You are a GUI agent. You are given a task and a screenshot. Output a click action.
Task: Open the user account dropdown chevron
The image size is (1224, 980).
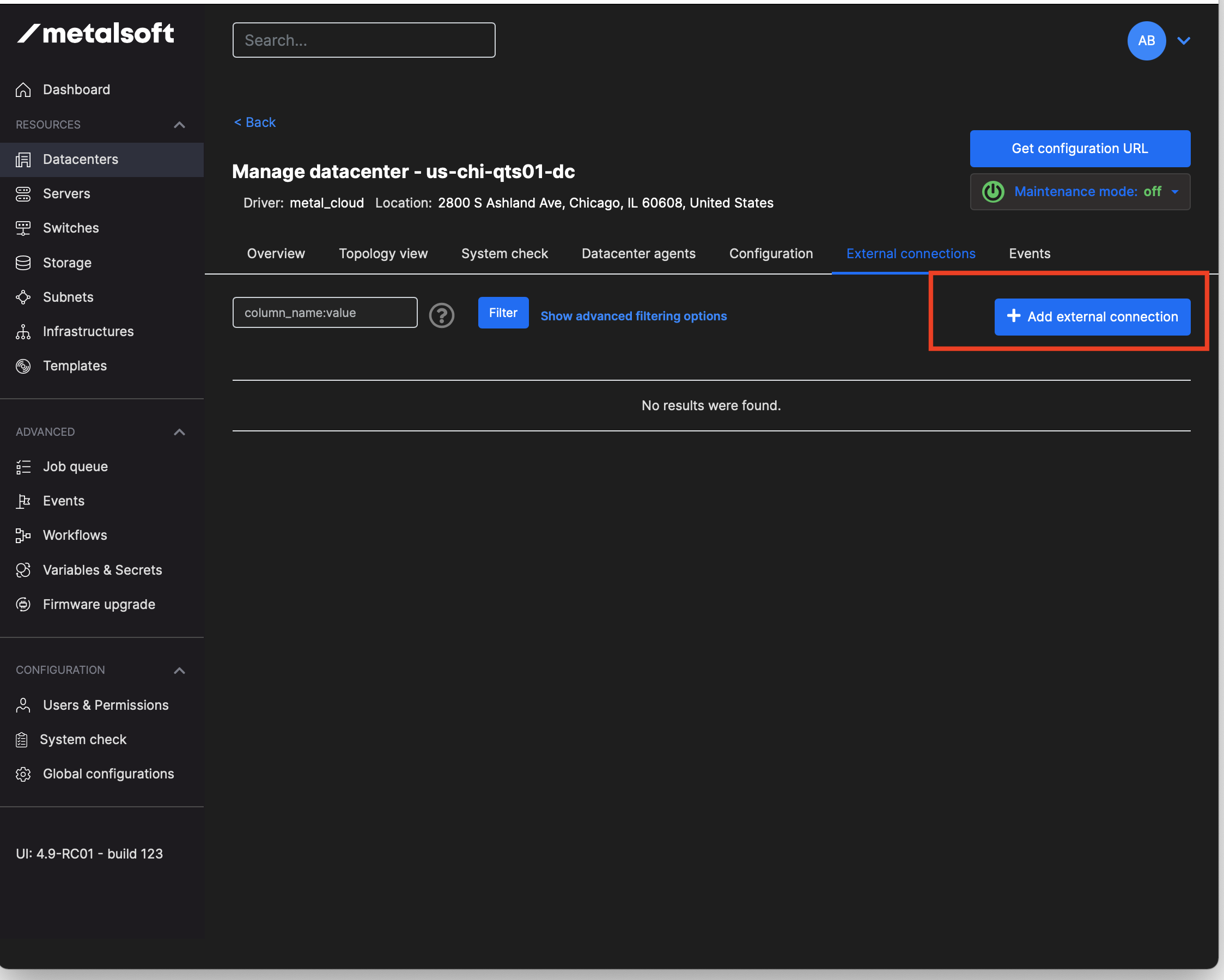(1184, 41)
